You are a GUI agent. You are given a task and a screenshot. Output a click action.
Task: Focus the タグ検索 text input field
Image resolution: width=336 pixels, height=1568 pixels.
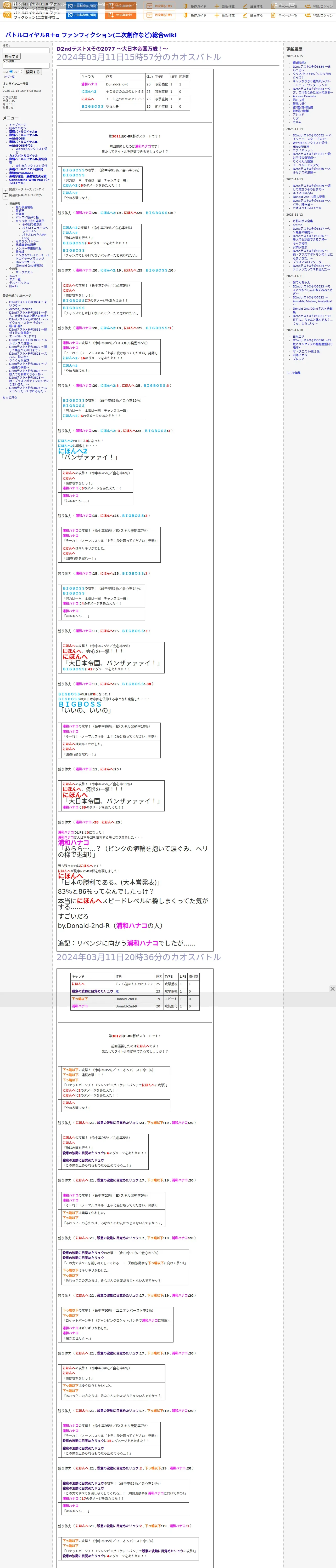pos(26,66)
